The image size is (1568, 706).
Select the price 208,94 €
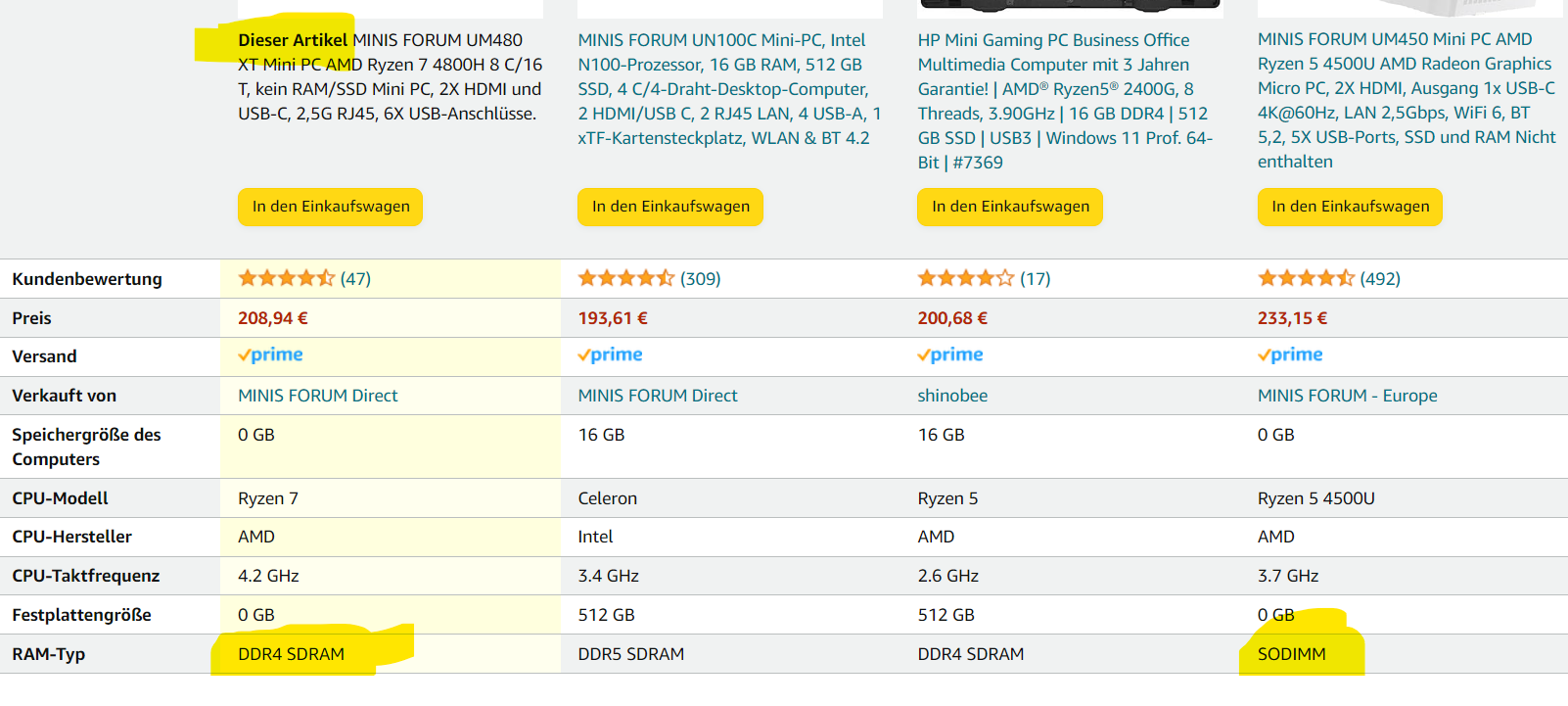click(273, 318)
